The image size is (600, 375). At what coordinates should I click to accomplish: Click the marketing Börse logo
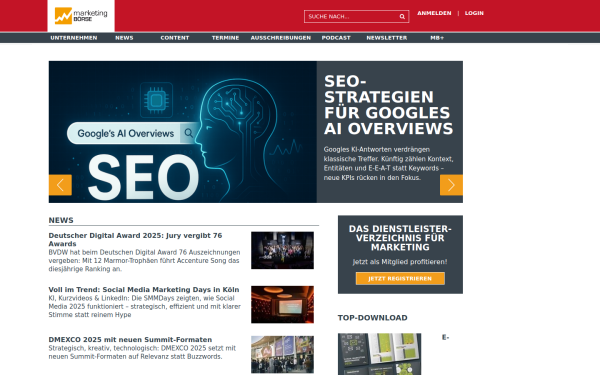[81, 16]
